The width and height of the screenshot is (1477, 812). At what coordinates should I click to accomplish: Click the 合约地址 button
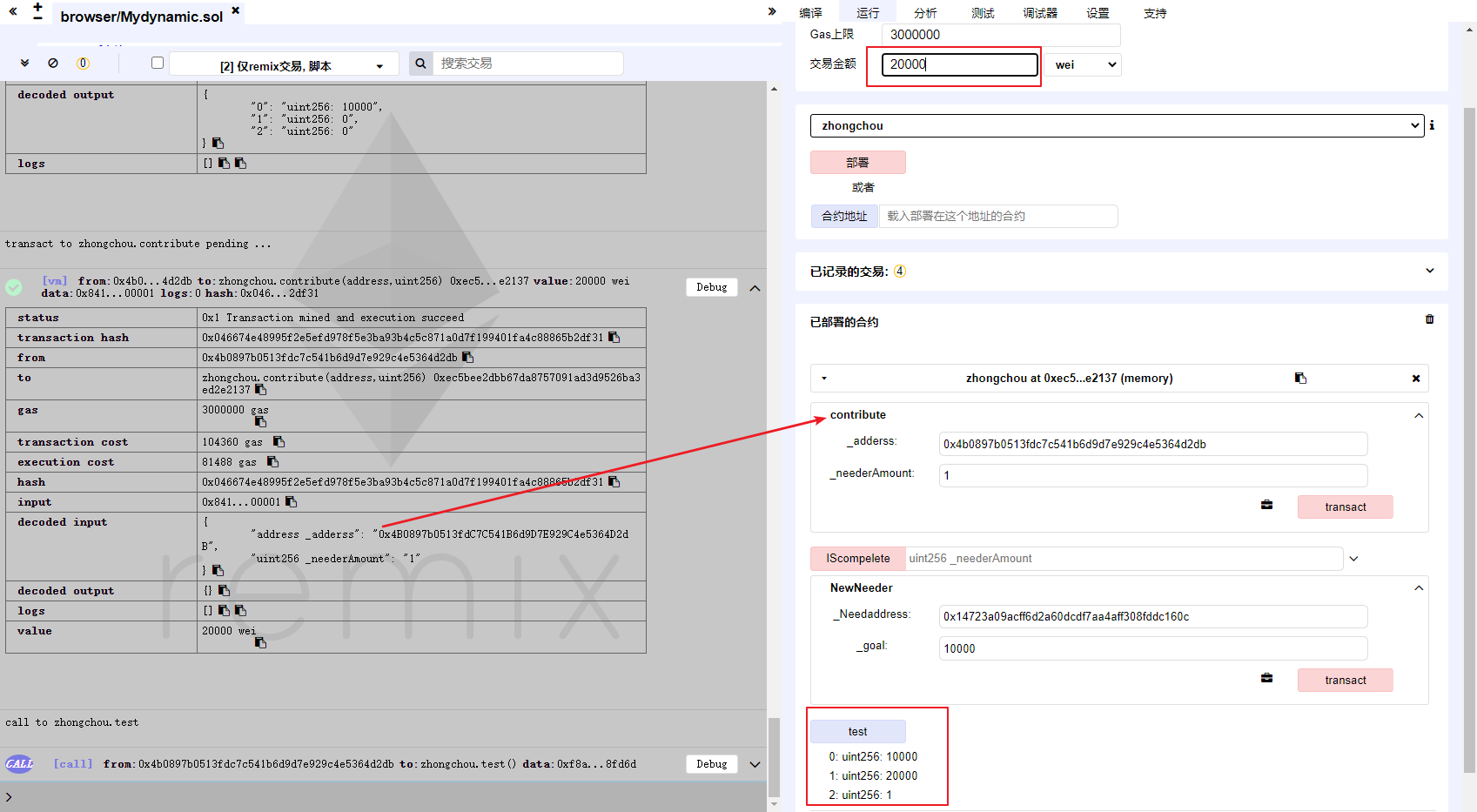844,216
